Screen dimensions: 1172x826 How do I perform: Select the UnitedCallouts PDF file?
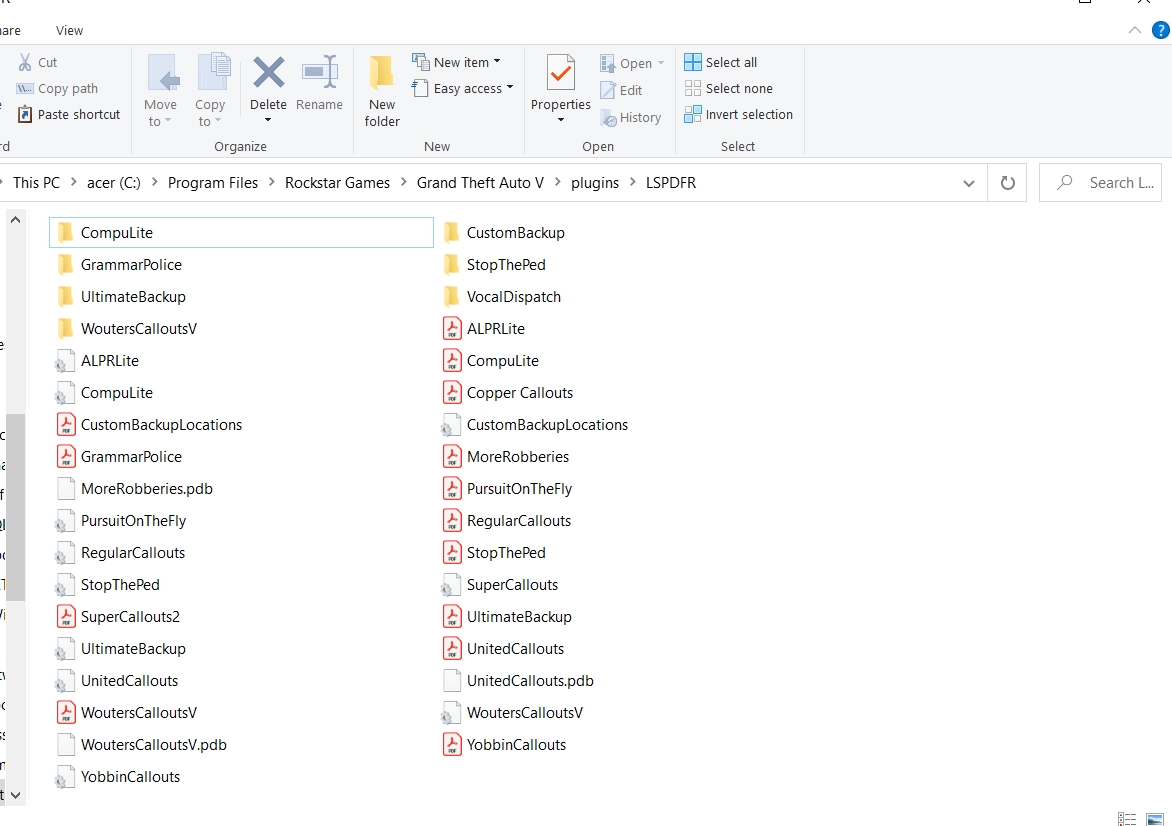pyautogui.click(x=503, y=649)
